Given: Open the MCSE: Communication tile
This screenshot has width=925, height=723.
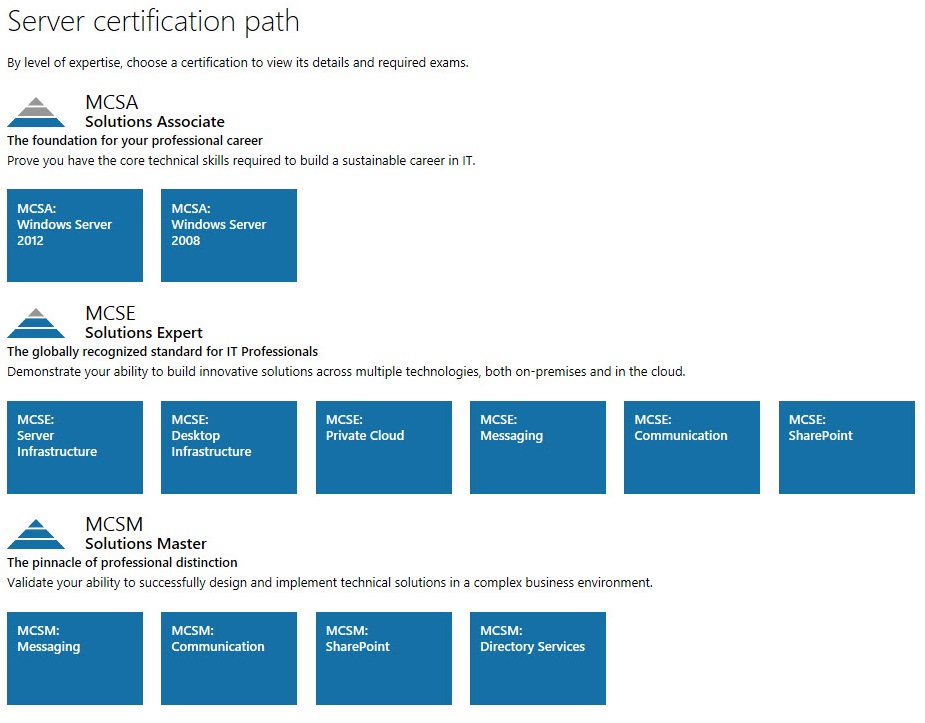Looking at the screenshot, I should tap(692, 447).
